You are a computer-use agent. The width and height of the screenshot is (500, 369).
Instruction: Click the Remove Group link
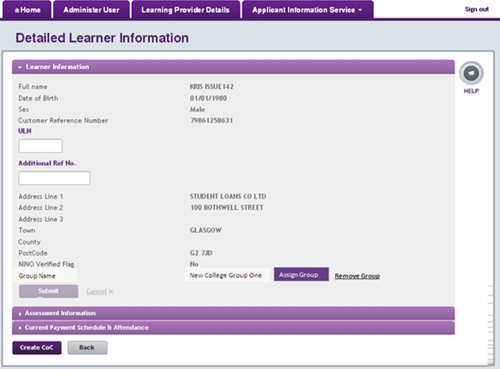[x=357, y=276]
